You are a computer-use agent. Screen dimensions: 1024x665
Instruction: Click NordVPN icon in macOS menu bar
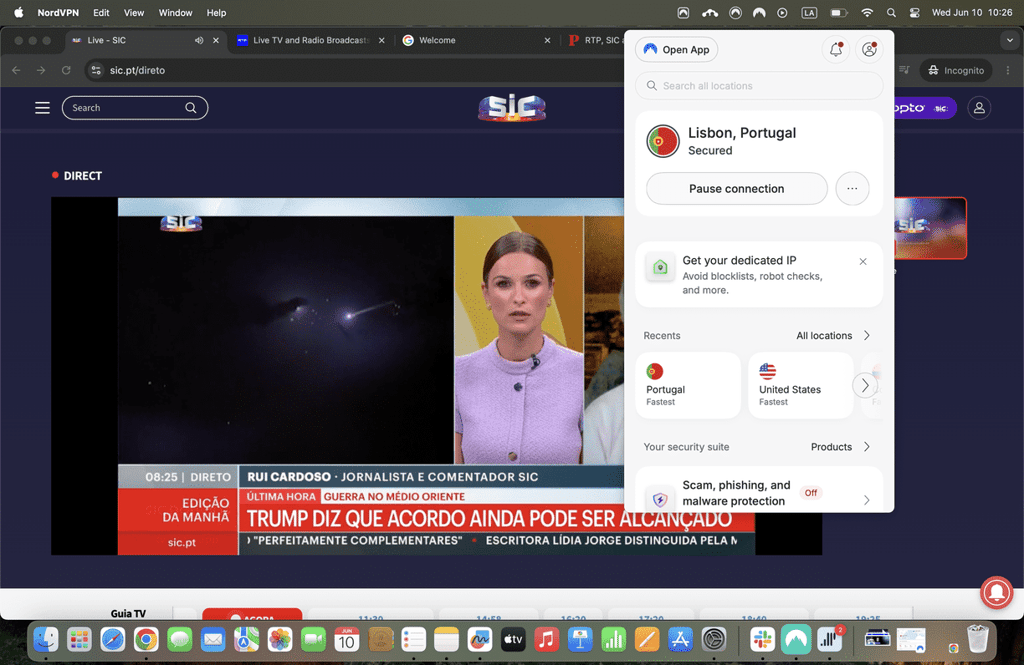click(x=759, y=12)
